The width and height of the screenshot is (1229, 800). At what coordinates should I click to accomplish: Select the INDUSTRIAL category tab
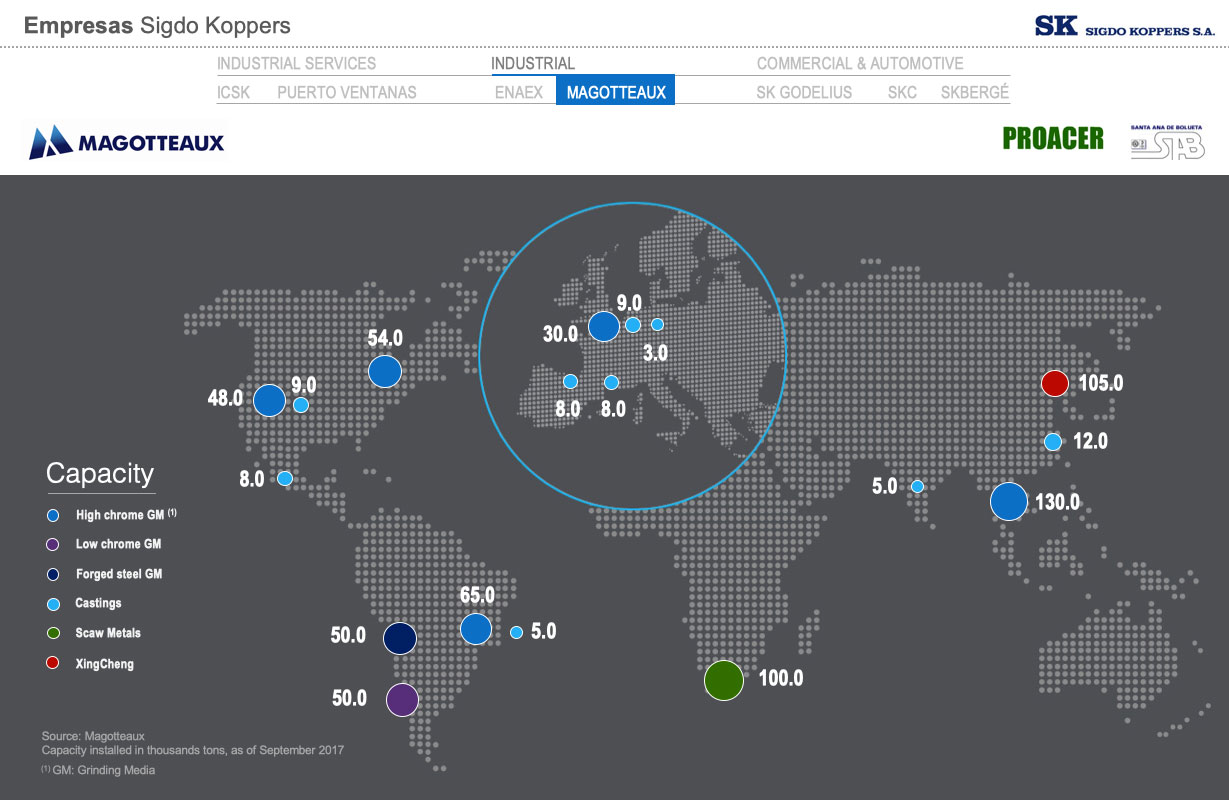[x=533, y=64]
